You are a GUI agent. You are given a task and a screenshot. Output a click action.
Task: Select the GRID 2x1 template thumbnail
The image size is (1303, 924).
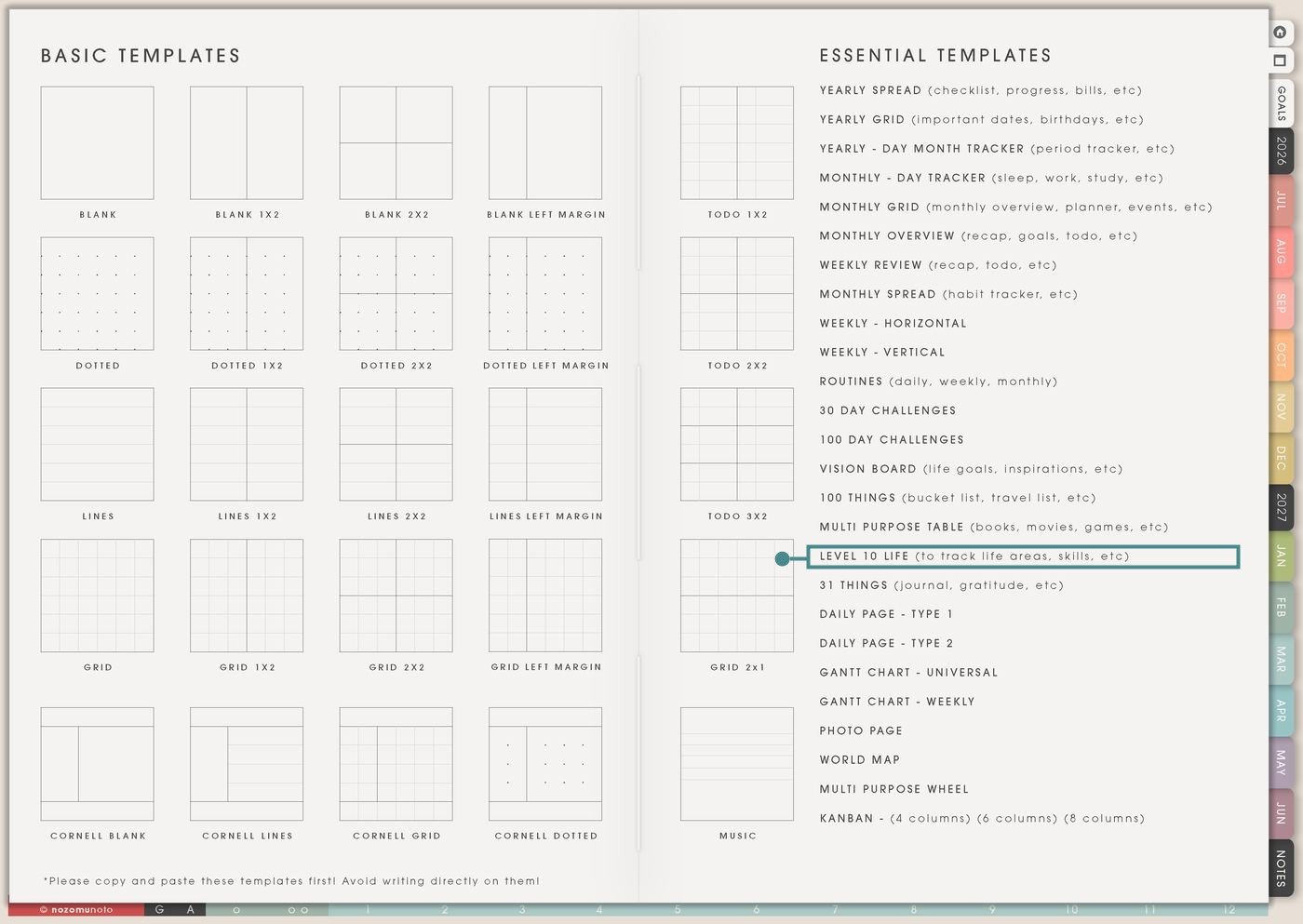(x=737, y=596)
